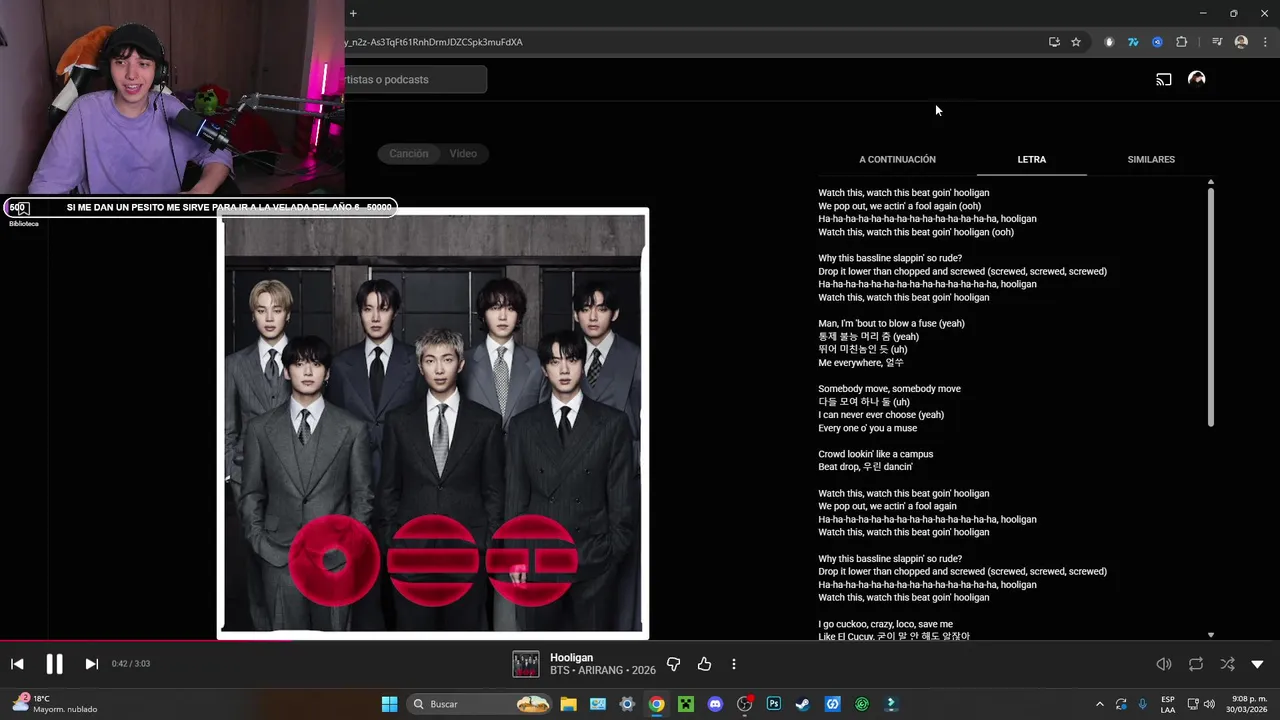Image resolution: width=1280 pixels, height=720 pixels.
Task: Click the playback time 0:42 / 3:03
Action: pyautogui.click(x=131, y=664)
